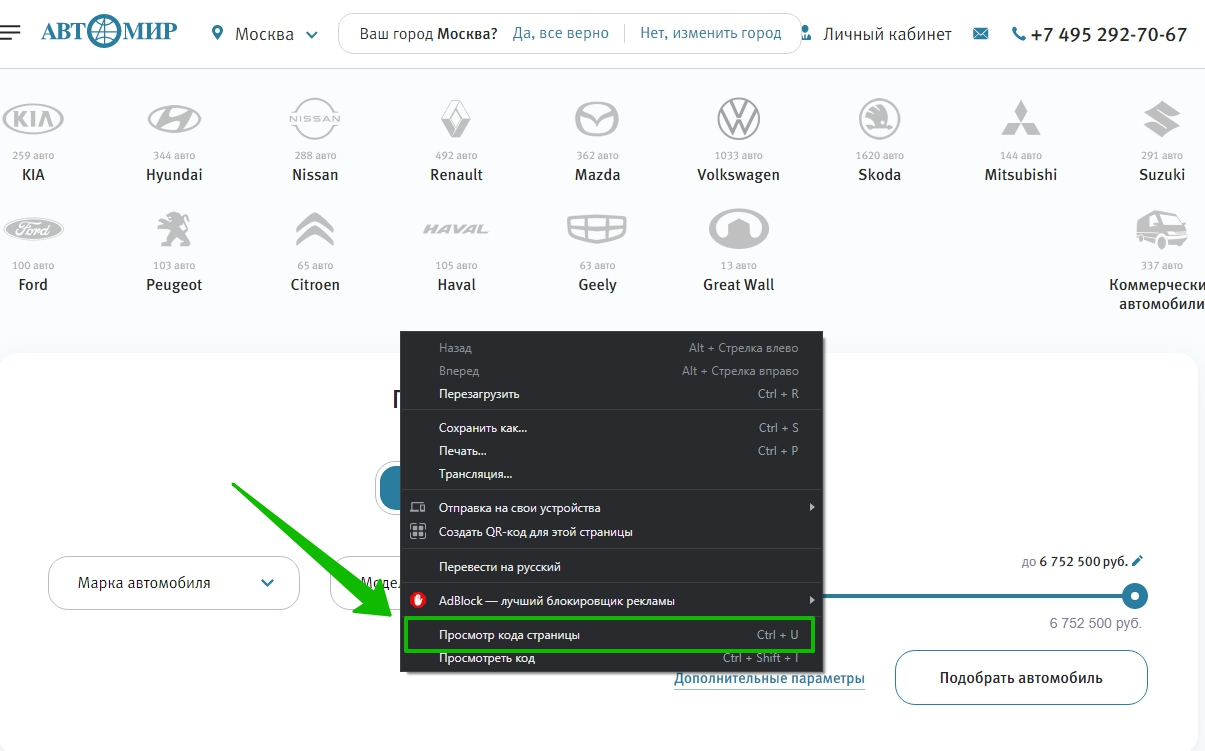Click the phone handset icon
Viewport: 1205px width, 751px height.
click(1019, 34)
